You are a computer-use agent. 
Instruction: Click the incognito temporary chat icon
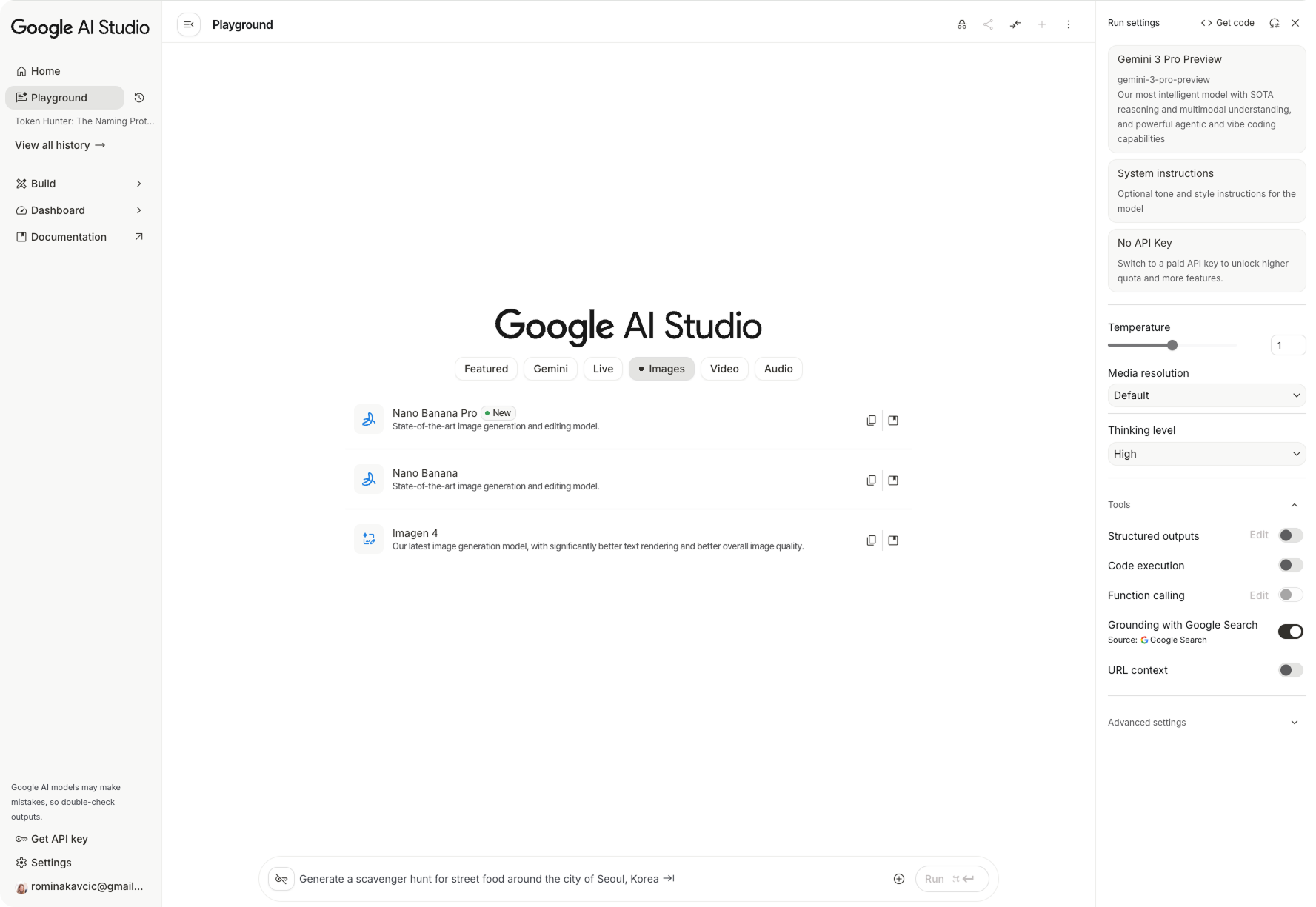coord(961,24)
